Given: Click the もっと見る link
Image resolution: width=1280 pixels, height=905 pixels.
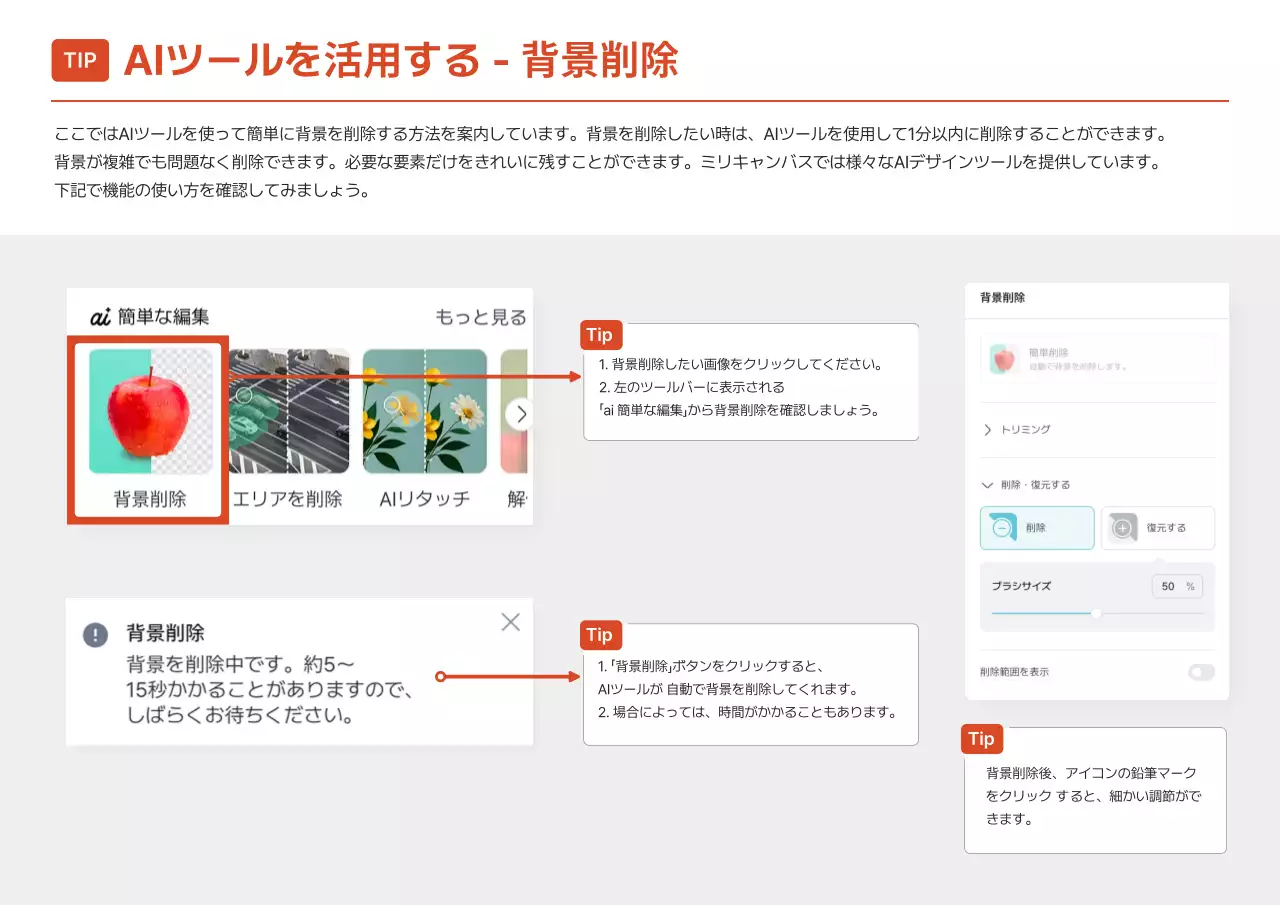Looking at the screenshot, I should pyautogui.click(x=480, y=317).
